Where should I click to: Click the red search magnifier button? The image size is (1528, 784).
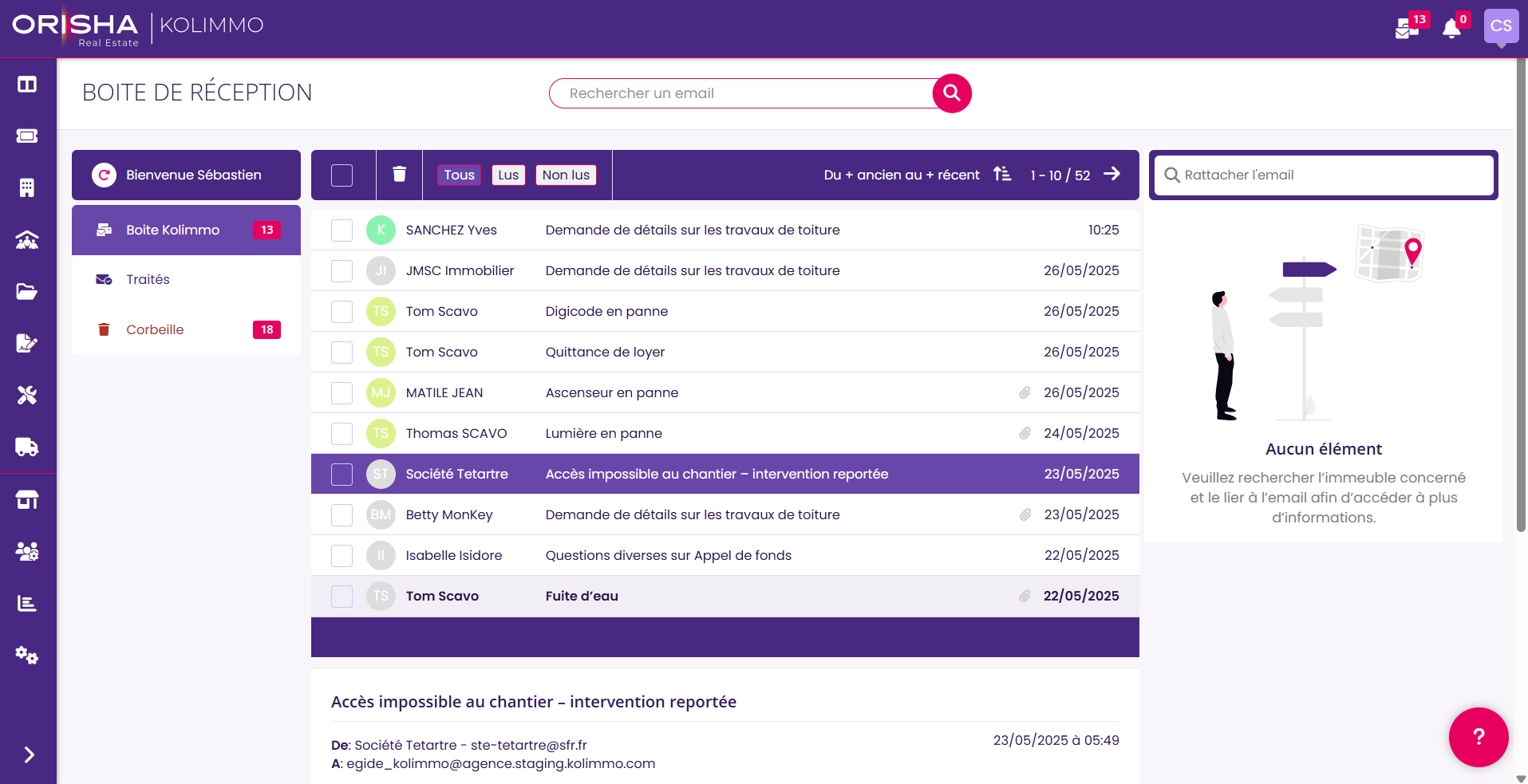(x=952, y=93)
